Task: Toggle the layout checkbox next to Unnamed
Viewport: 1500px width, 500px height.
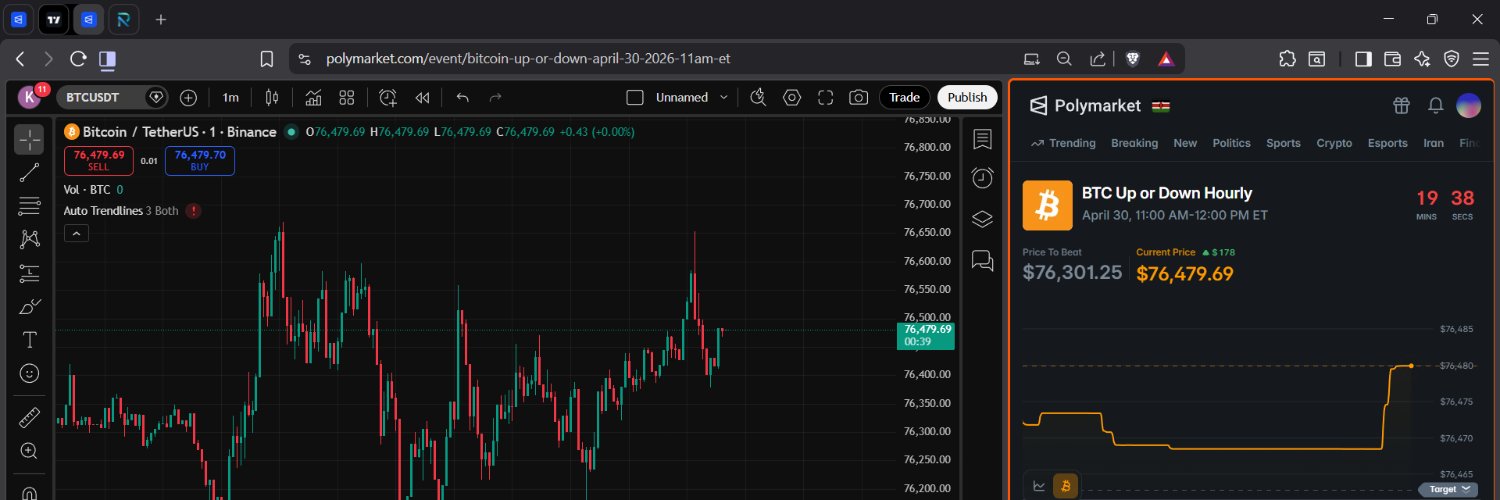Action: [634, 97]
